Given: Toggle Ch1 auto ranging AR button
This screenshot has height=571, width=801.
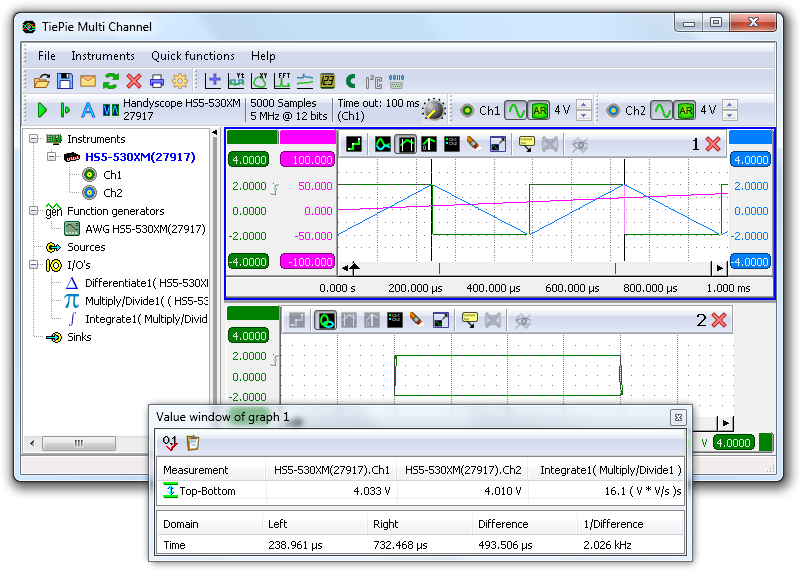Looking at the screenshot, I should coord(539,110).
